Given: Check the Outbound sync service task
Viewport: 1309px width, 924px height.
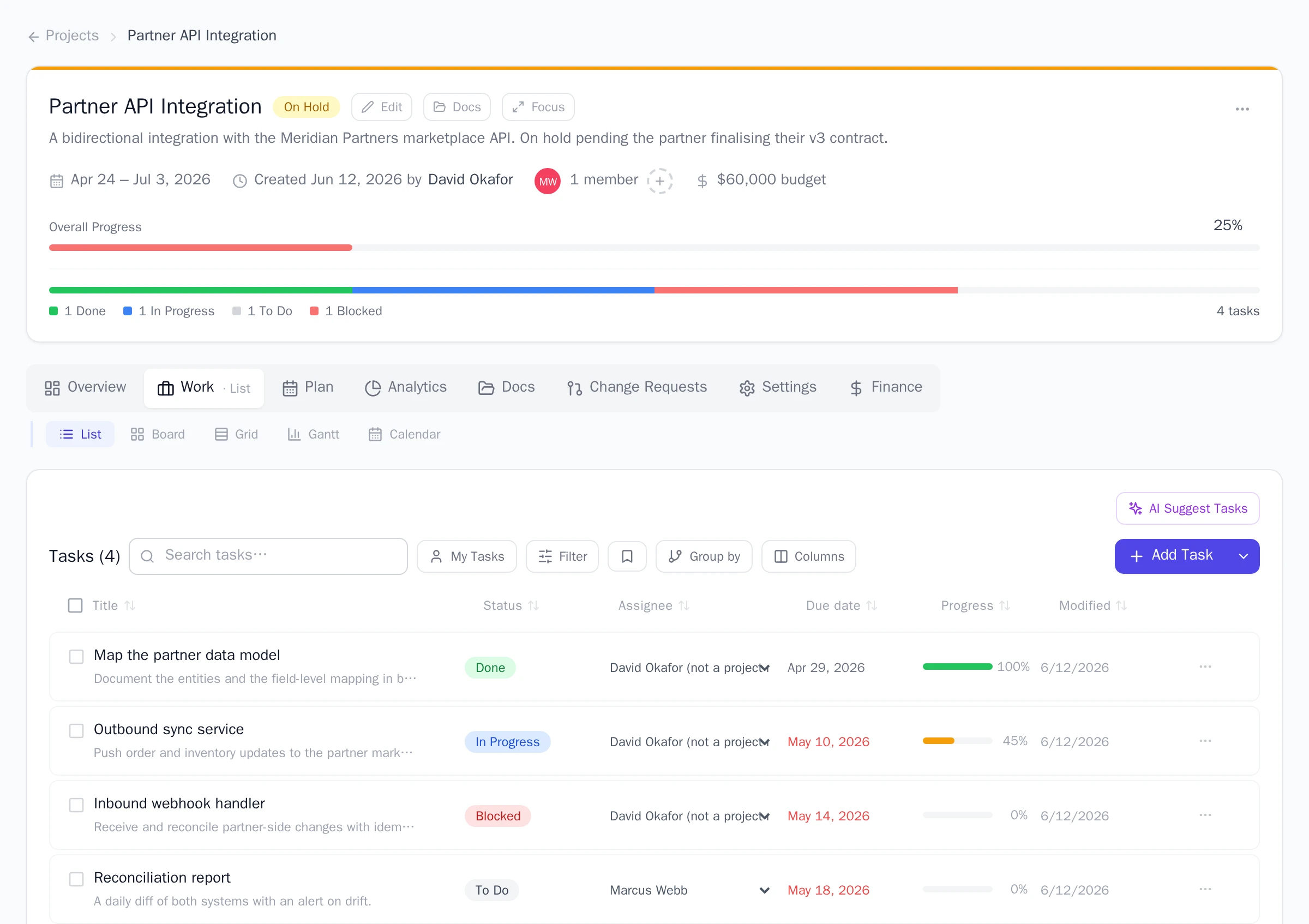Looking at the screenshot, I should [76, 731].
